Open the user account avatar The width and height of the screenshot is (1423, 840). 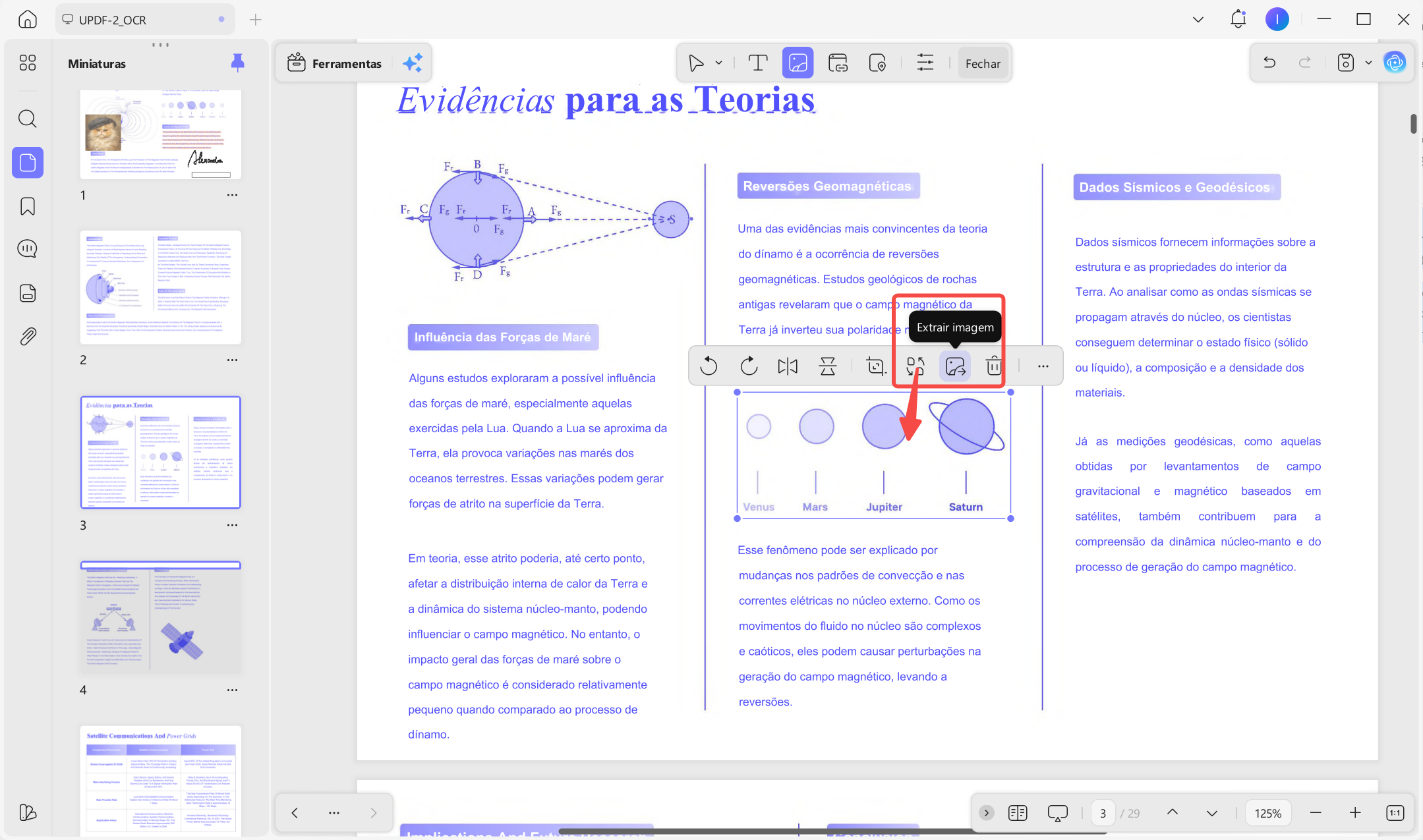pos(1277,19)
